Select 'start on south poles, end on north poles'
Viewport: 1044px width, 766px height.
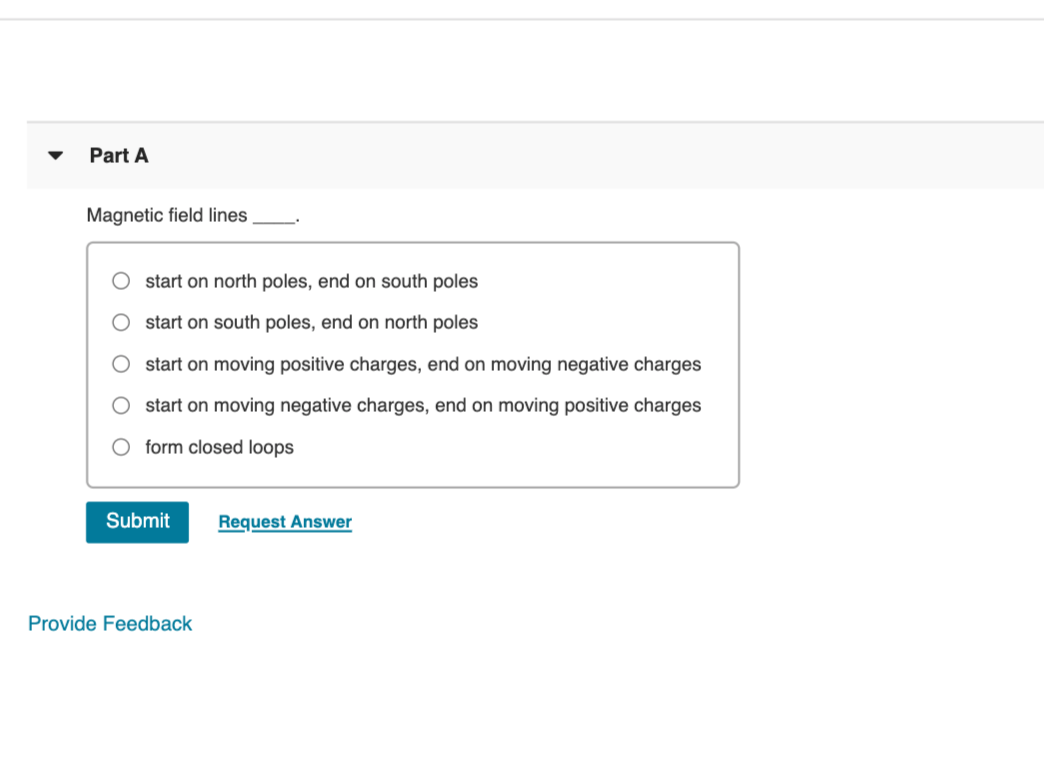click(121, 322)
